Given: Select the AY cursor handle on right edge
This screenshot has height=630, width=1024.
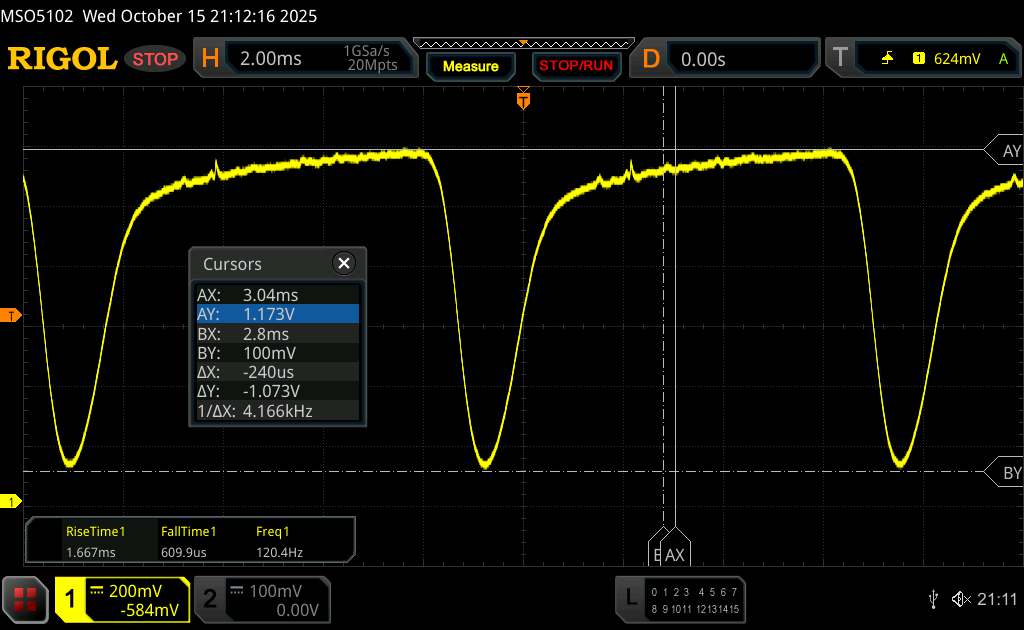Looking at the screenshot, I should tap(1006, 151).
